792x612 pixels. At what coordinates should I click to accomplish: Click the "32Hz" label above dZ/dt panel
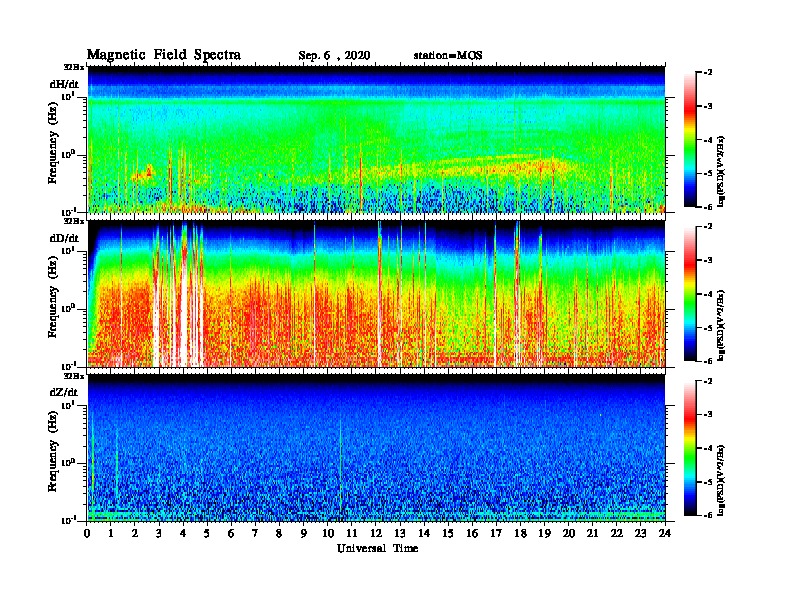74,376
